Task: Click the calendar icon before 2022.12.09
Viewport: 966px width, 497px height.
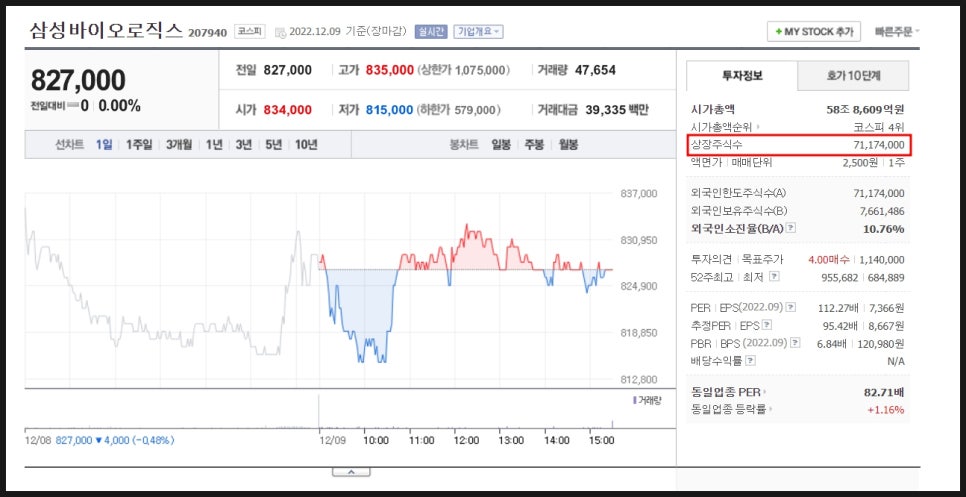Action: 280,32
